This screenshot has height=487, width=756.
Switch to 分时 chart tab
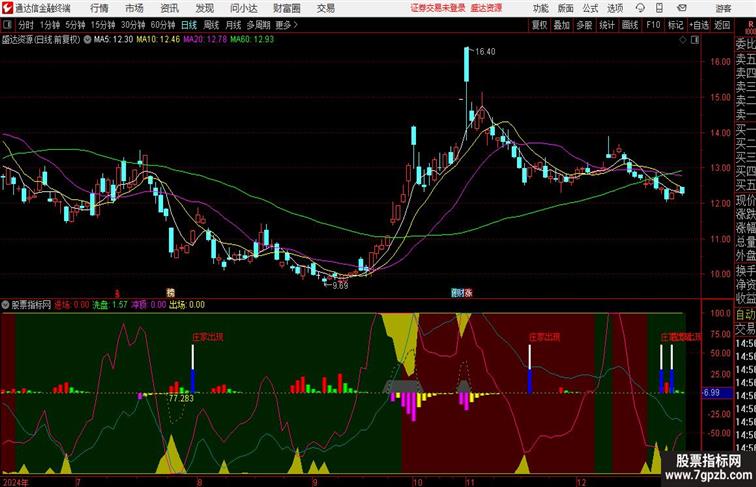(x=26, y=25)
